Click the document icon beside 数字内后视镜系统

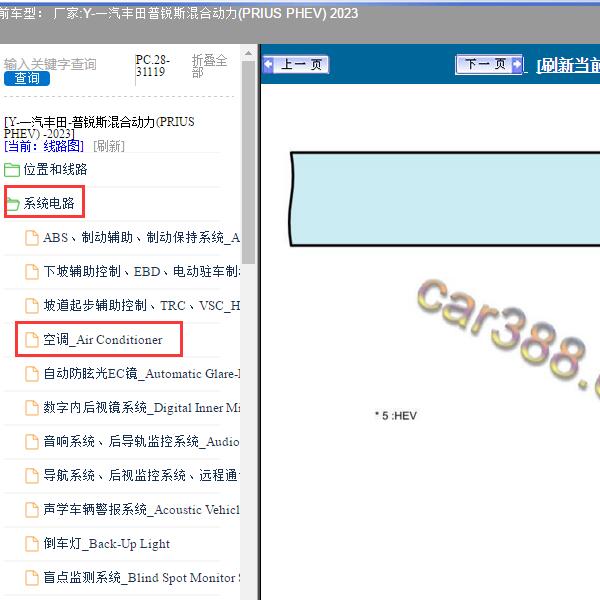pos(32,408)
